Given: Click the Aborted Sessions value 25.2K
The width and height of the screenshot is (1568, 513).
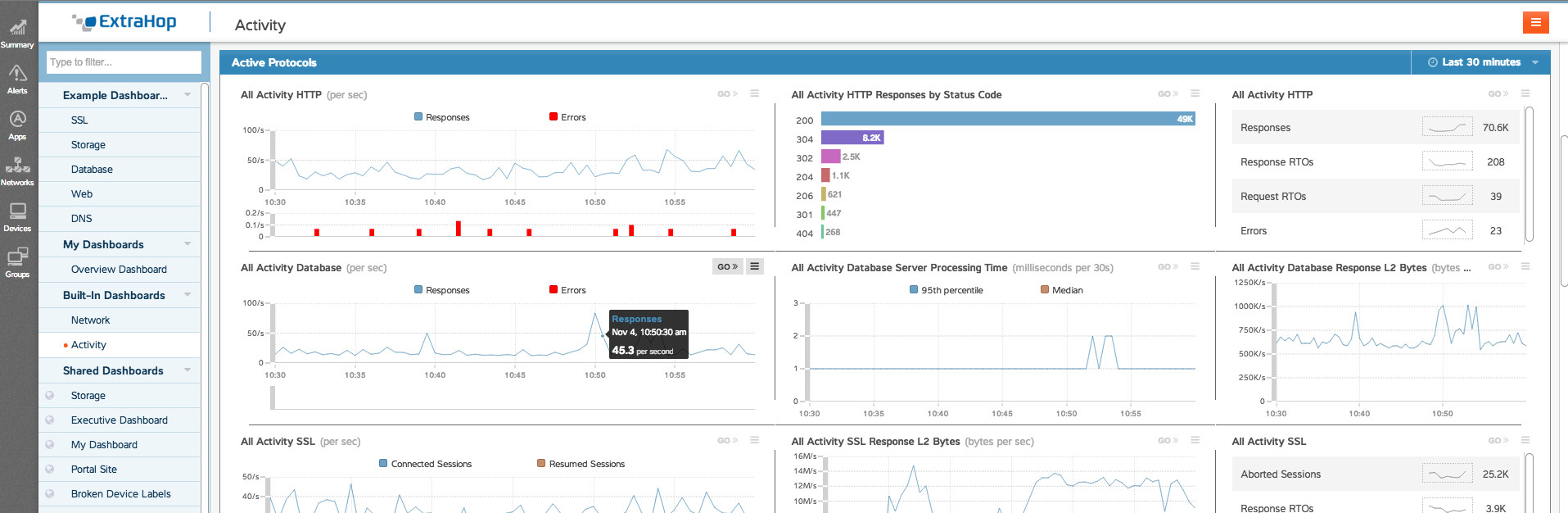Looking at the screenshot, I should (1495, 474).
